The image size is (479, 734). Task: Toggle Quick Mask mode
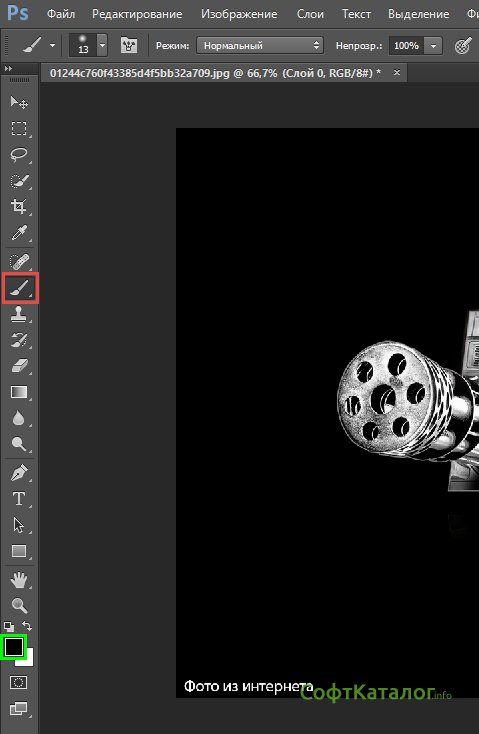[19, 683]
